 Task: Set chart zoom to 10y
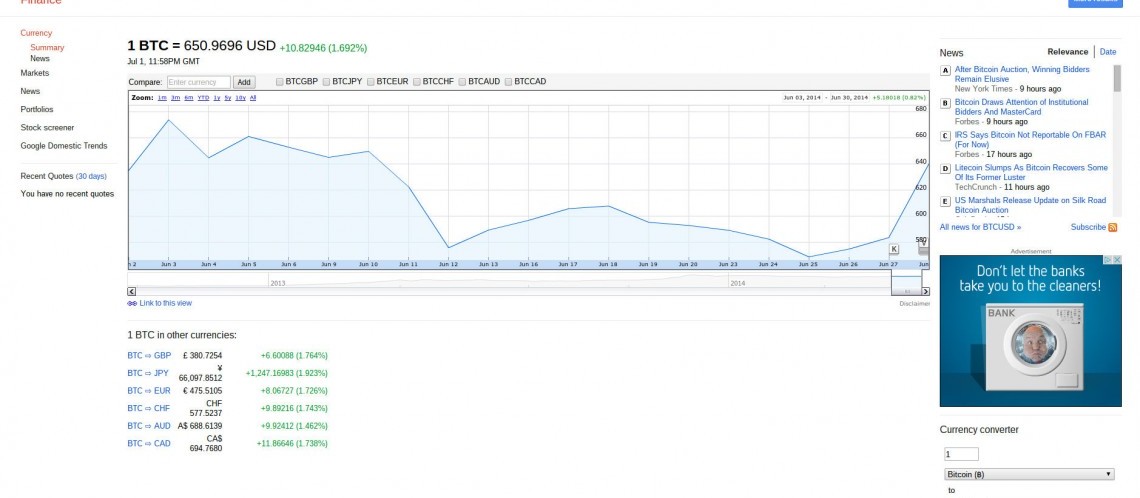pos(241,97)
